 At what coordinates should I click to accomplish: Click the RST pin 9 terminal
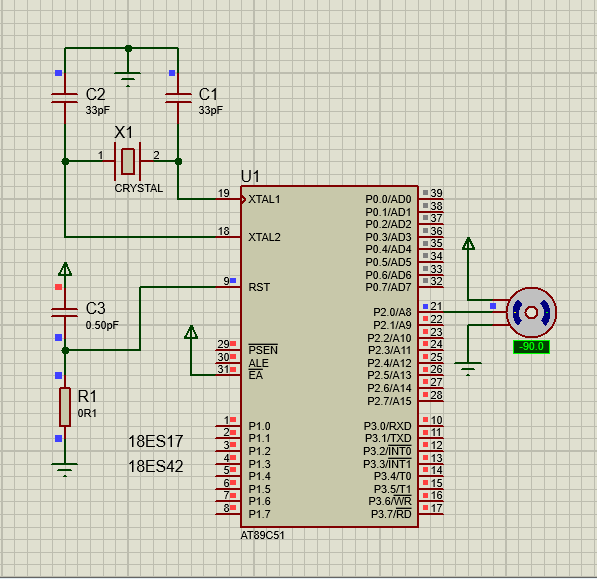tap(228, 287)
